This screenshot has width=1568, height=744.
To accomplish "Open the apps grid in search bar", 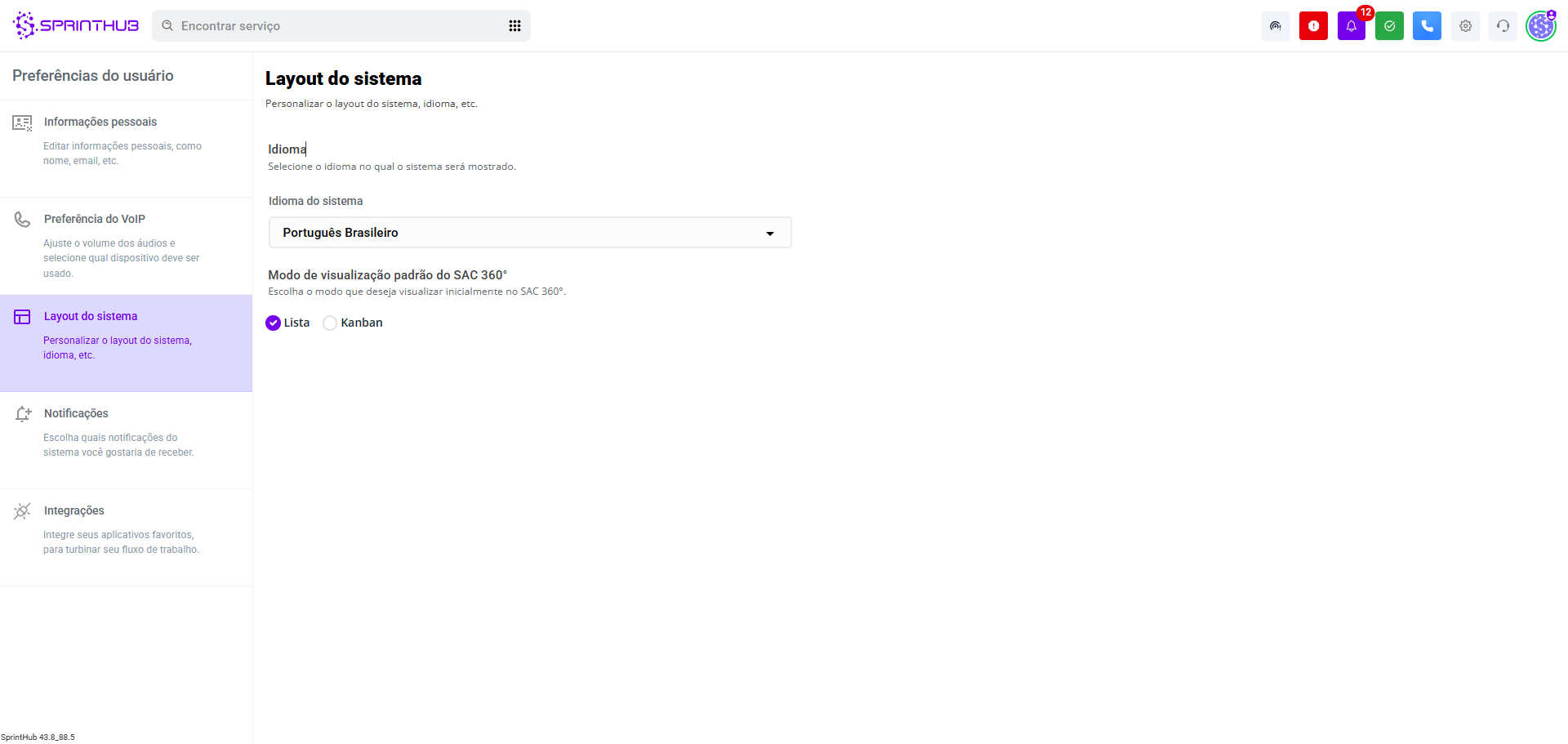I will pos(514,26).
